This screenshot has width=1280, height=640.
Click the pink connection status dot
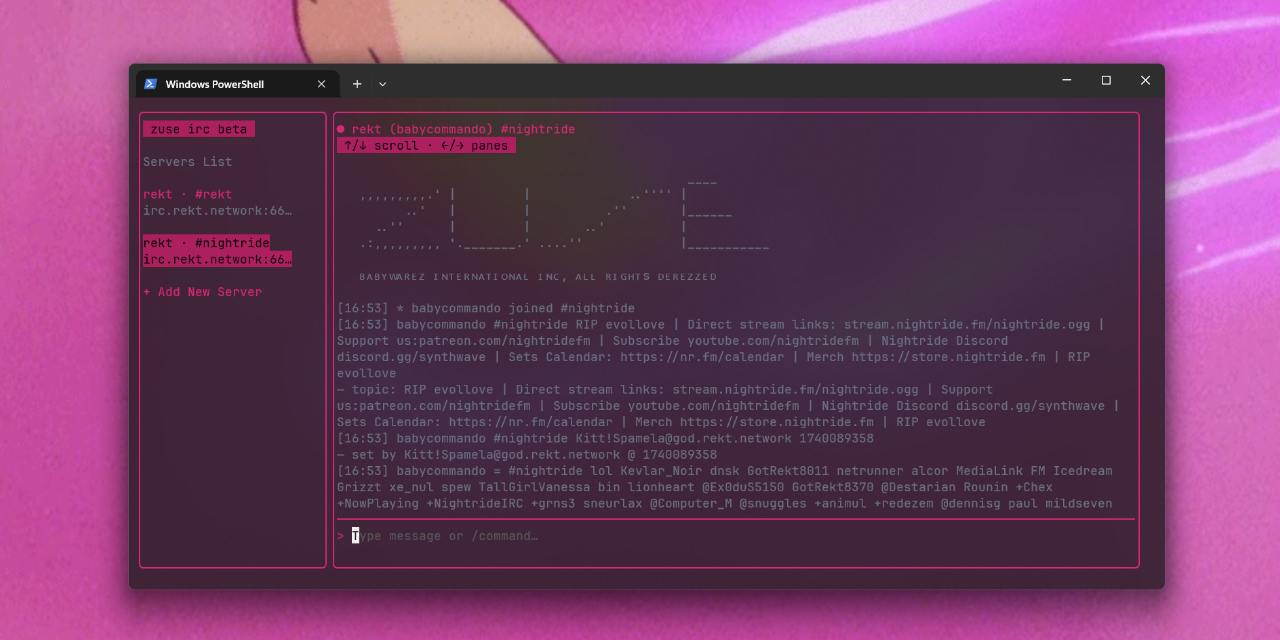tap(341, 129)
